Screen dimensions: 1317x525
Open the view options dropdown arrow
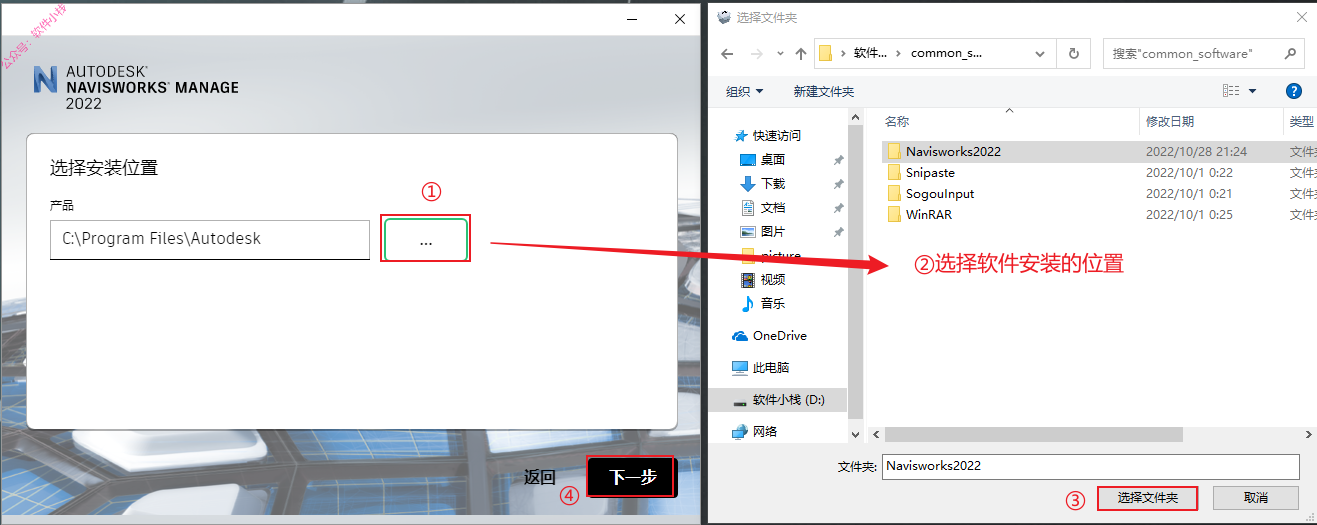click(1252, 91)
